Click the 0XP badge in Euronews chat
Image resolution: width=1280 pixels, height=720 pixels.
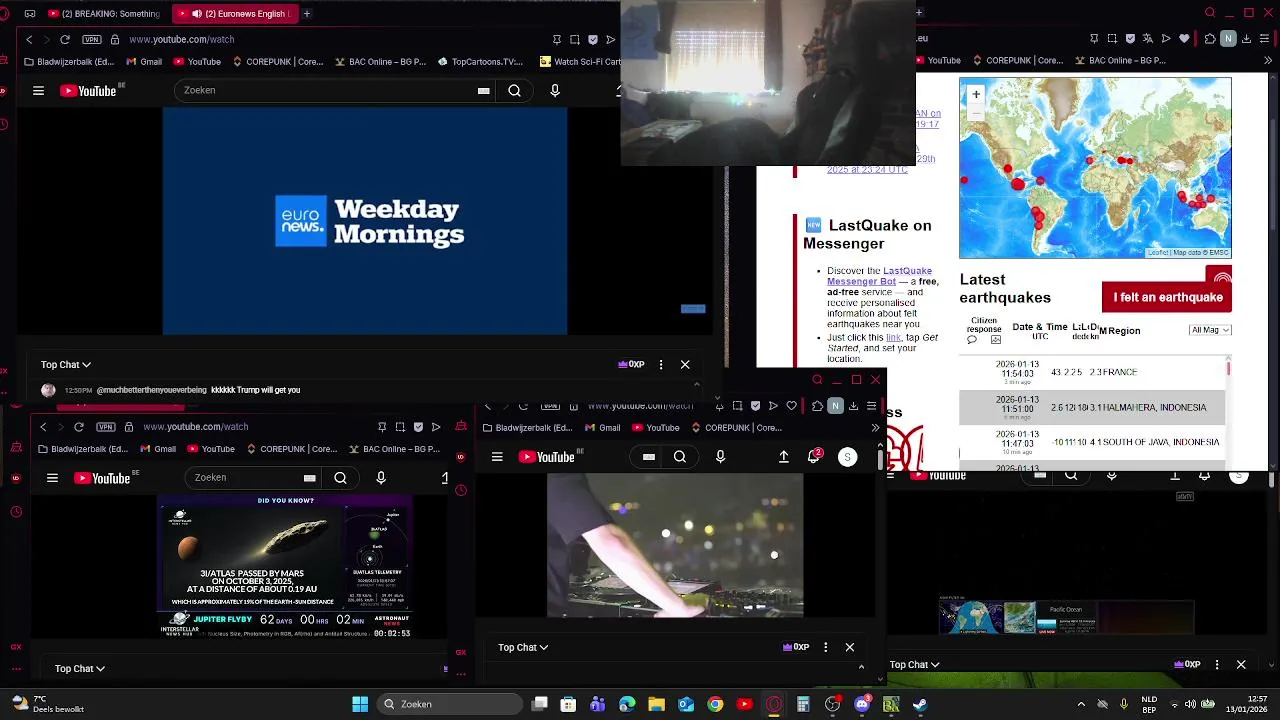coord(631,365)
